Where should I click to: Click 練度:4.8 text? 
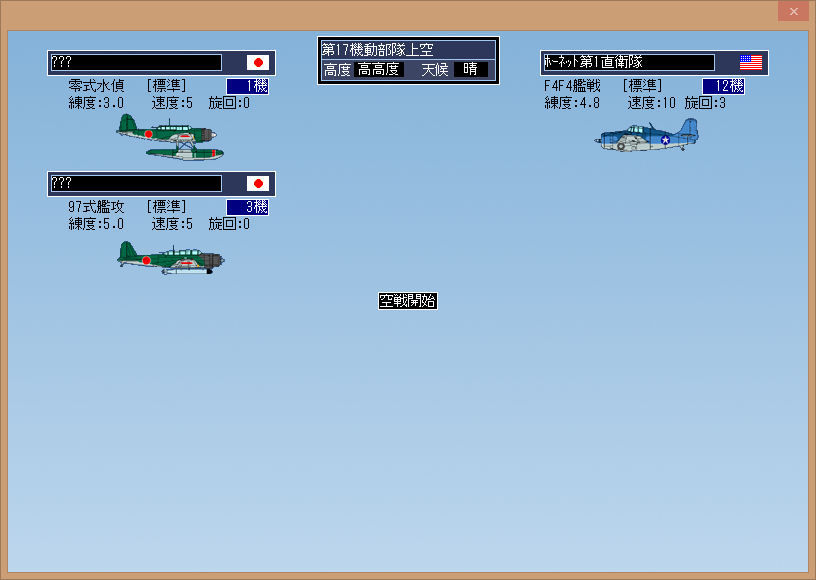[572, 103]
